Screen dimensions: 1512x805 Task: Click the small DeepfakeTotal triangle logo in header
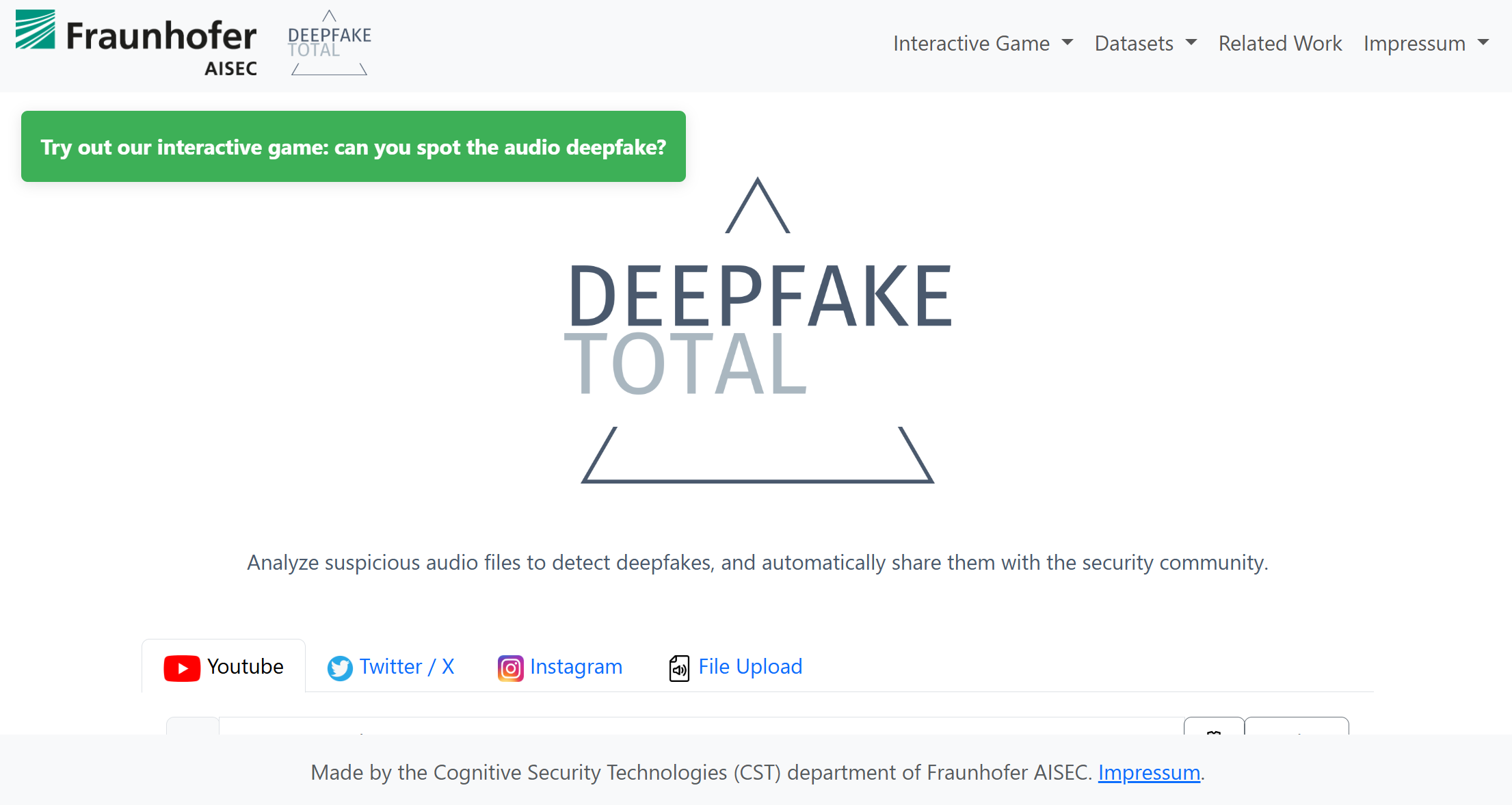(329, 42)
